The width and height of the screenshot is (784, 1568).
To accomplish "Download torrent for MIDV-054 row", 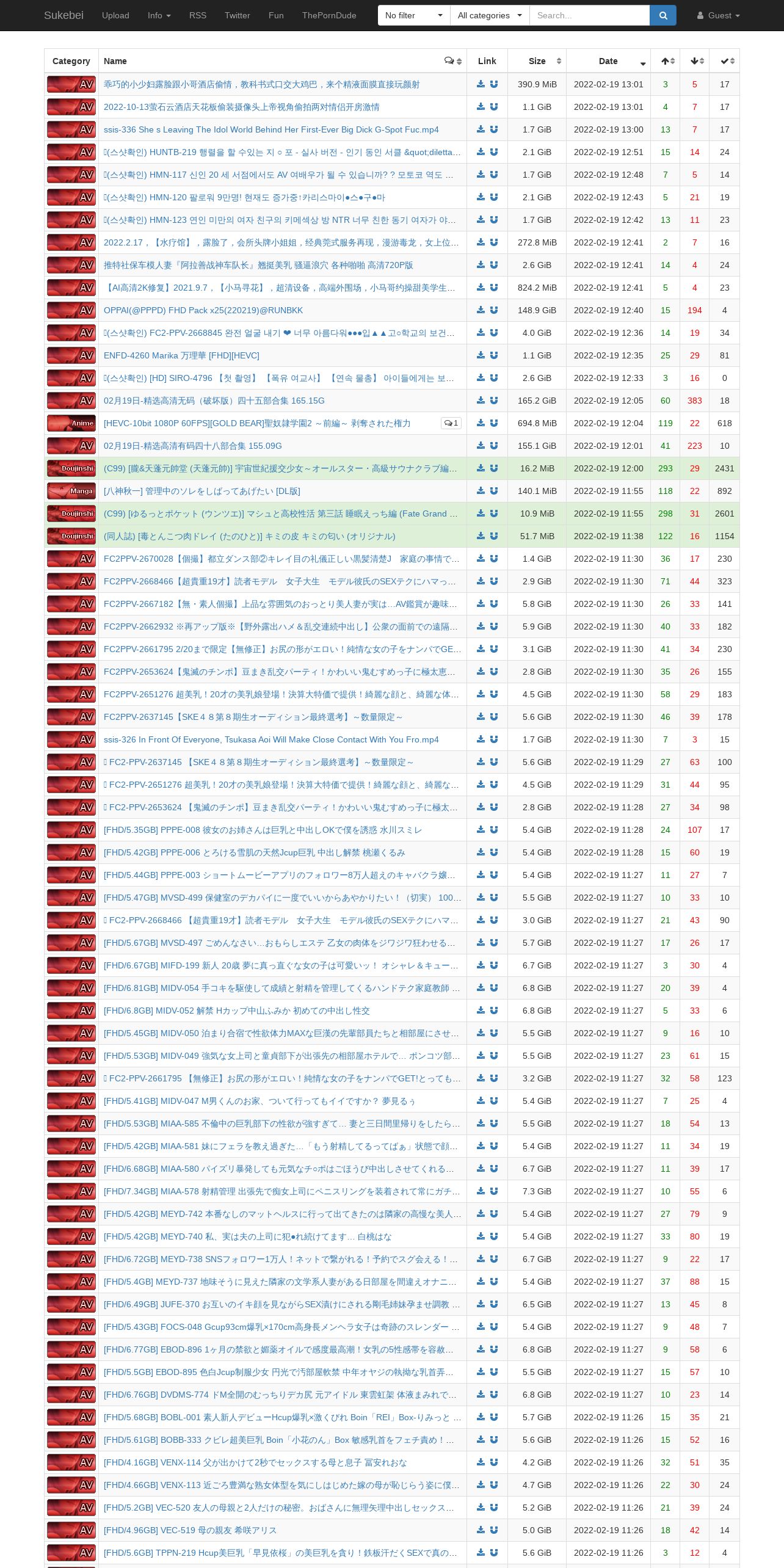I will tap(481, 988).
